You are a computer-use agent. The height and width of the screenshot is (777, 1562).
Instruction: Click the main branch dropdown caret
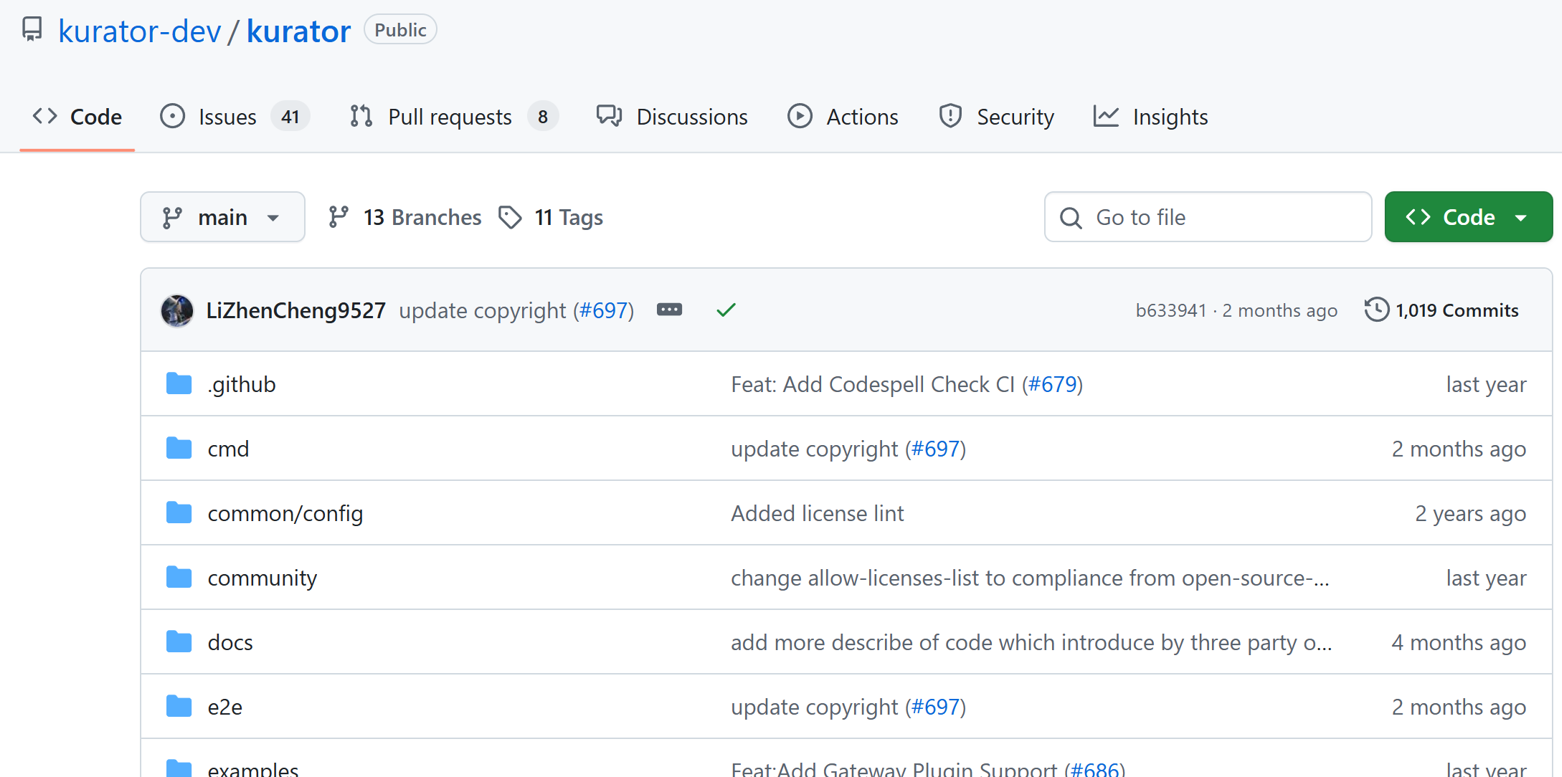(x=273, y=218)
